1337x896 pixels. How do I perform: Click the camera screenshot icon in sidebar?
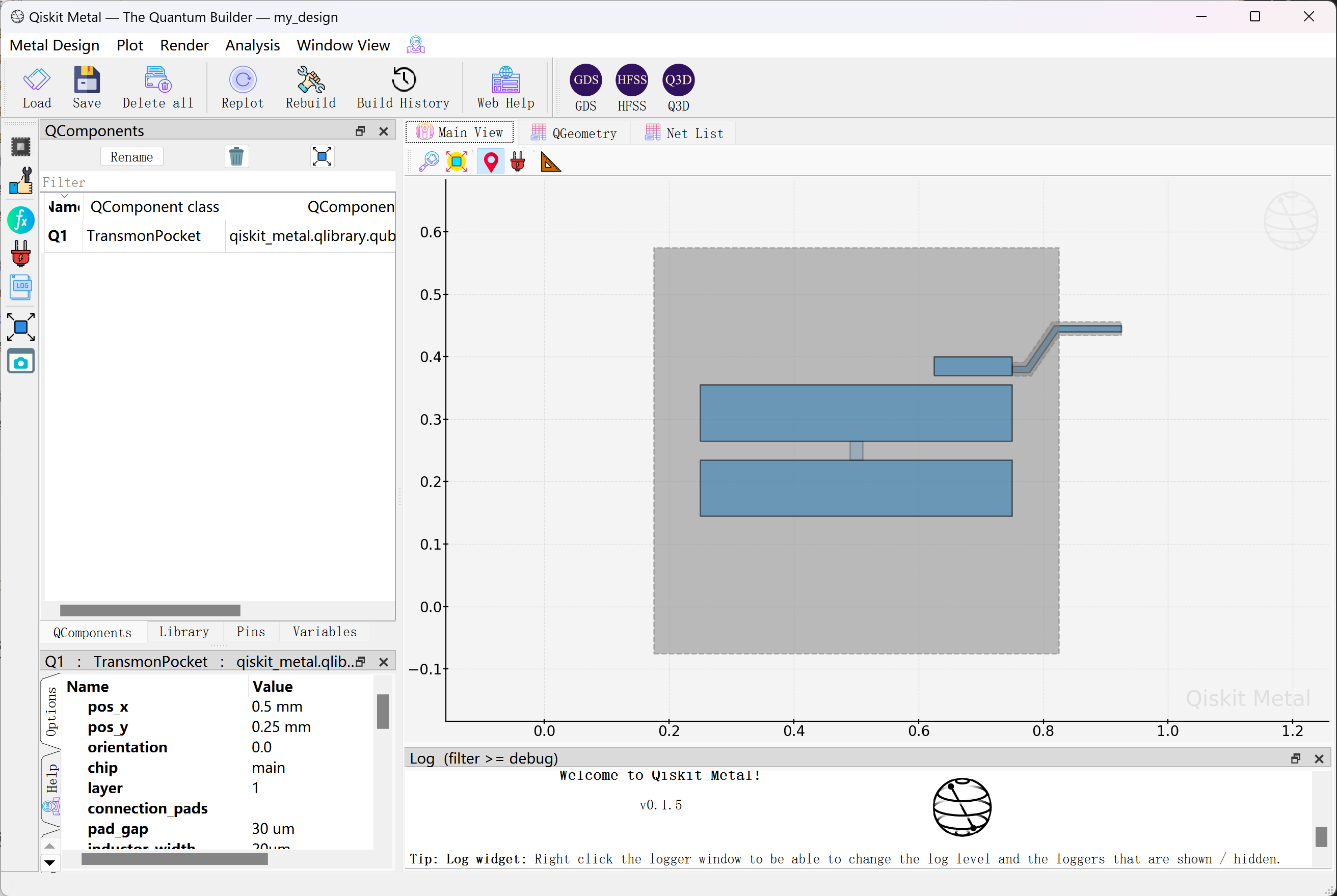(x=20, y=362)
